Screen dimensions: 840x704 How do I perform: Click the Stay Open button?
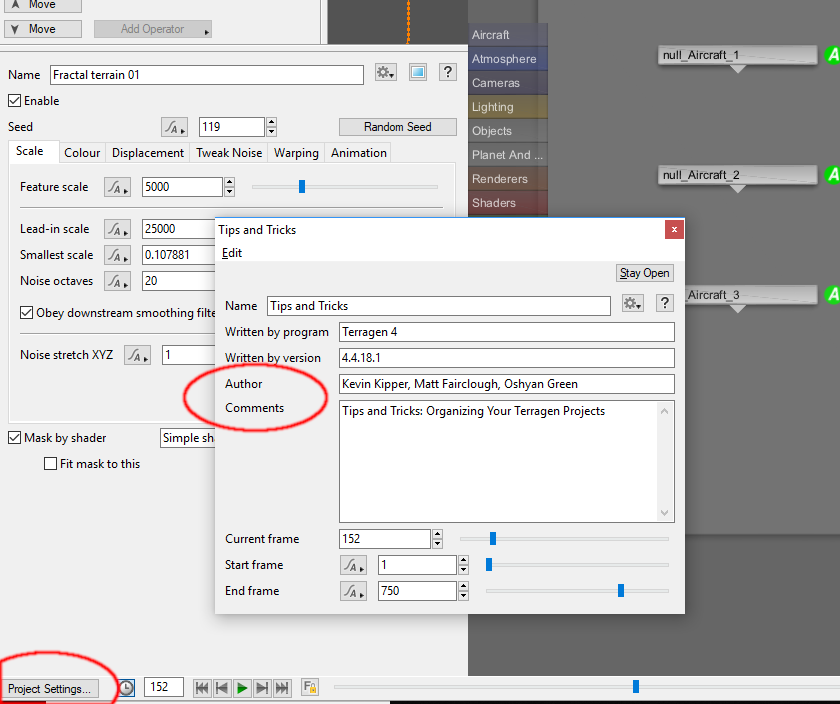tap(644, 273)
